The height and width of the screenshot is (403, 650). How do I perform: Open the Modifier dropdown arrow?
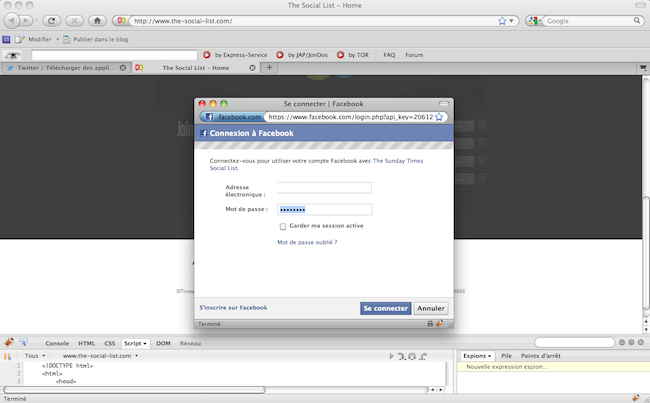tap(58, 39)
